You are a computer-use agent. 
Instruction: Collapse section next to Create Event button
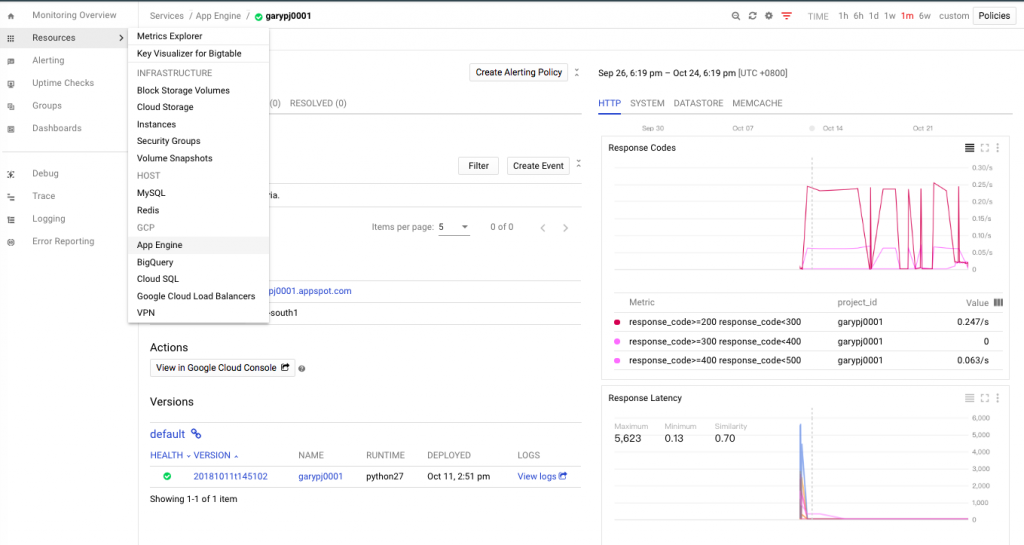point(577,166)
